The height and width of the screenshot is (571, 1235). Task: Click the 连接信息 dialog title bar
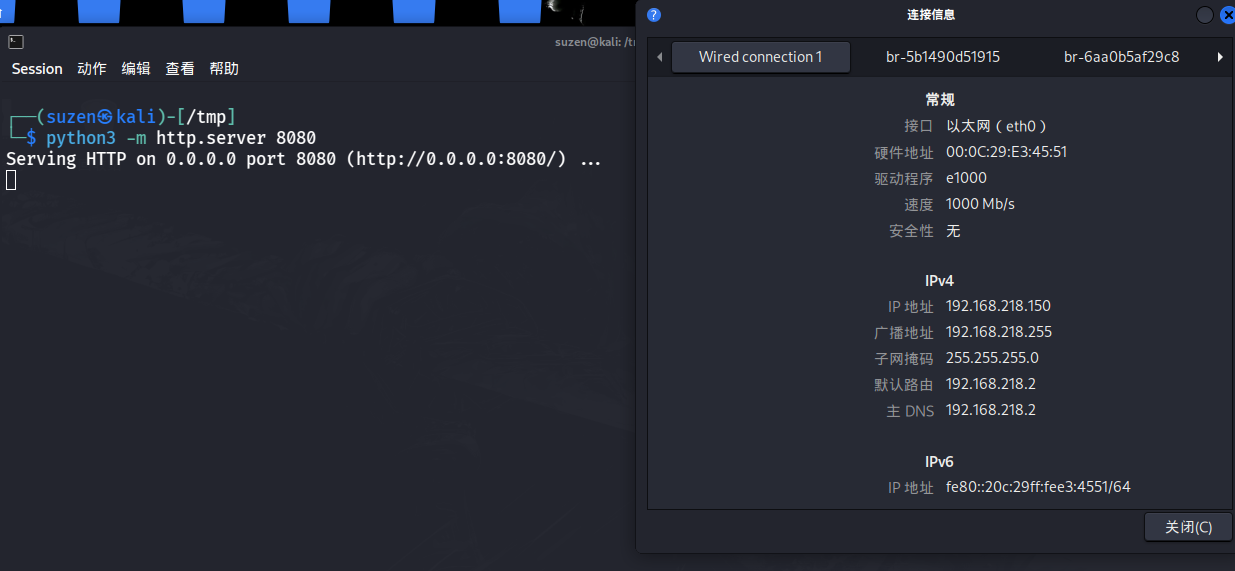(930, 15)
